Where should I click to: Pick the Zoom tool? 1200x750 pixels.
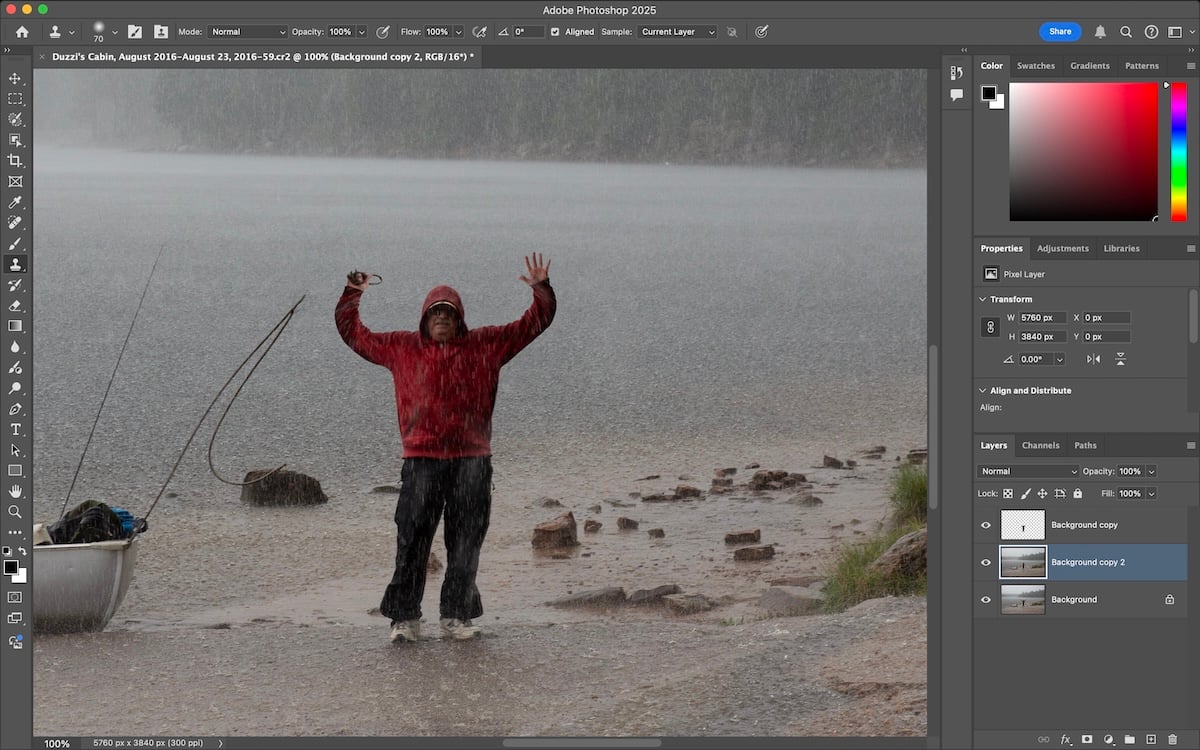click(15, 511)
